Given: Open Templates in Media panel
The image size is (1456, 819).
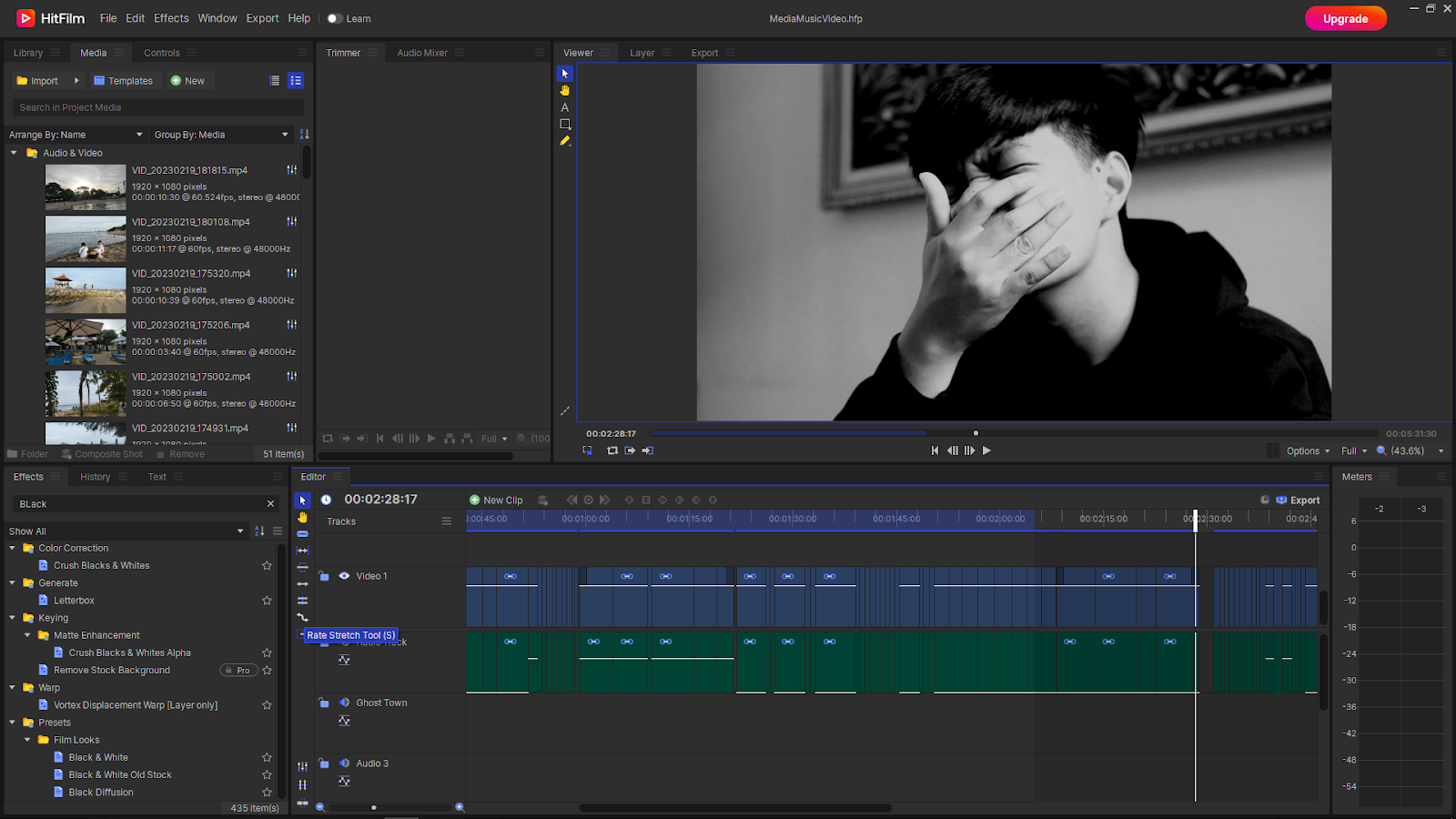Looking at the screenshot, I should coord(124,81).
